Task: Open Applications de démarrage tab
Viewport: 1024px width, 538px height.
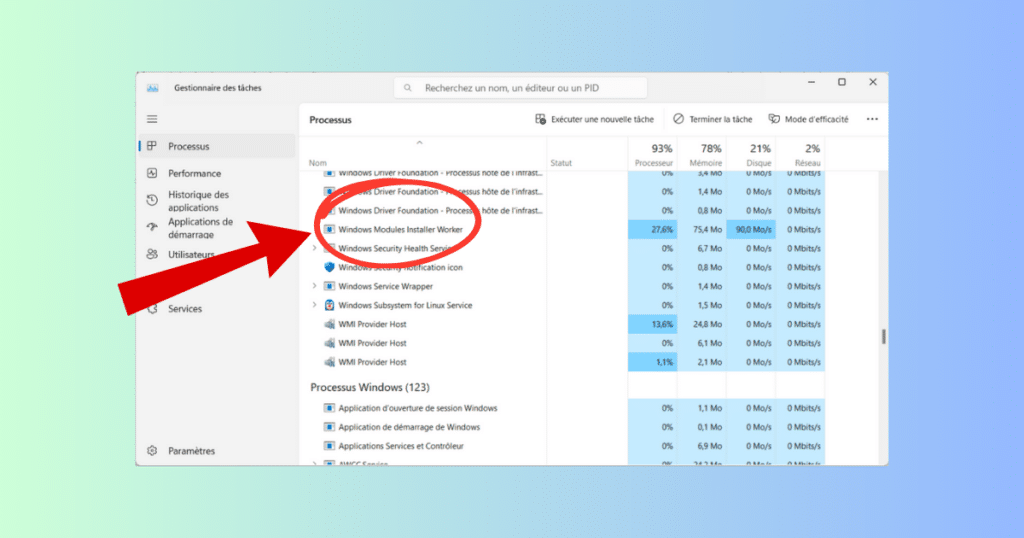Action: [x=217, y=227]
